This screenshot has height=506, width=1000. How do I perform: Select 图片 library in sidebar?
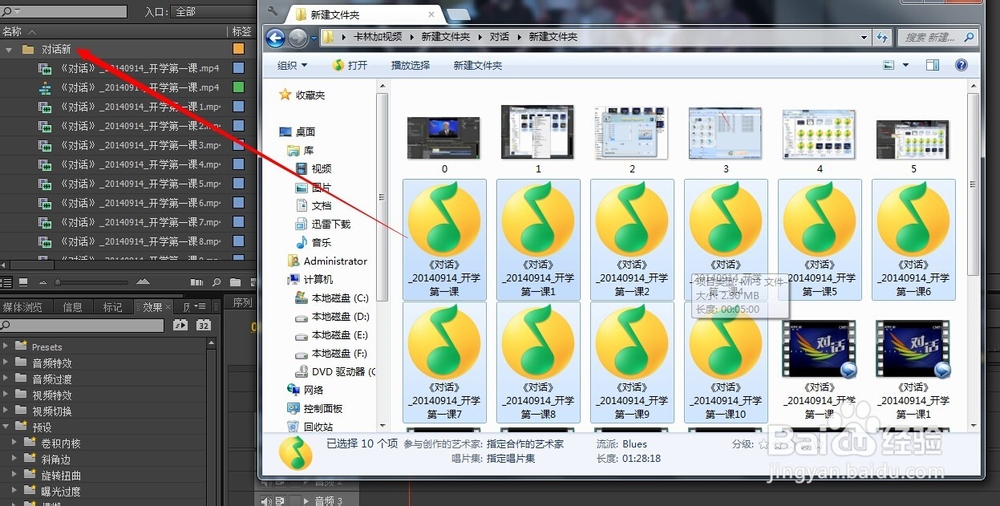tap(314, 187)
